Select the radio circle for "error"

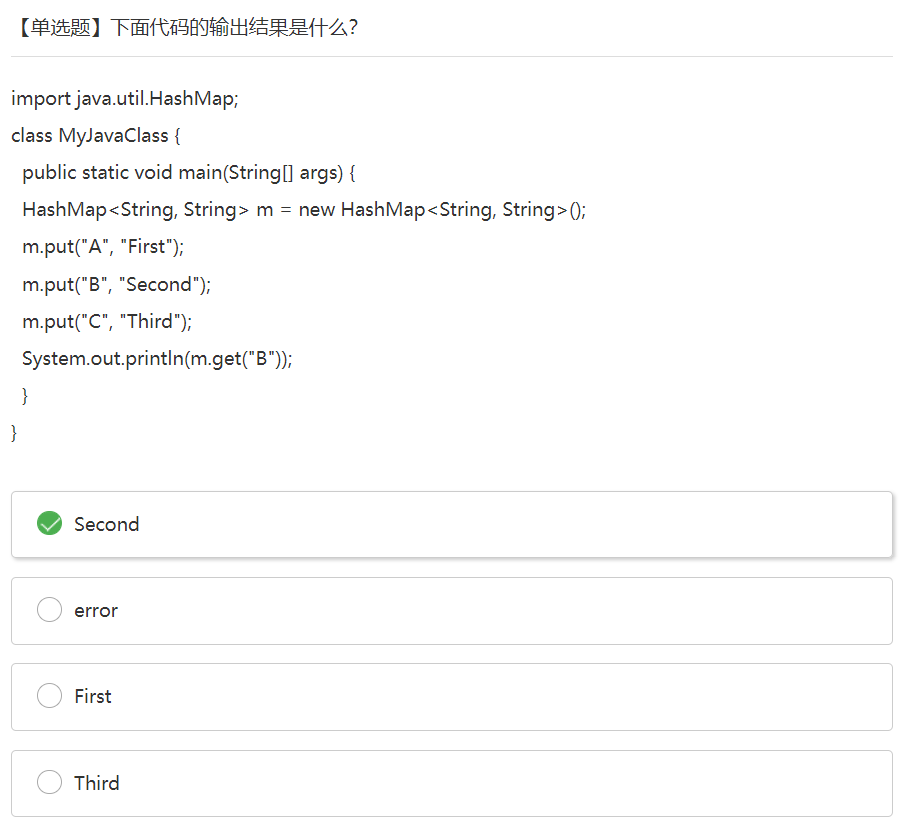[x=49, y=610]
